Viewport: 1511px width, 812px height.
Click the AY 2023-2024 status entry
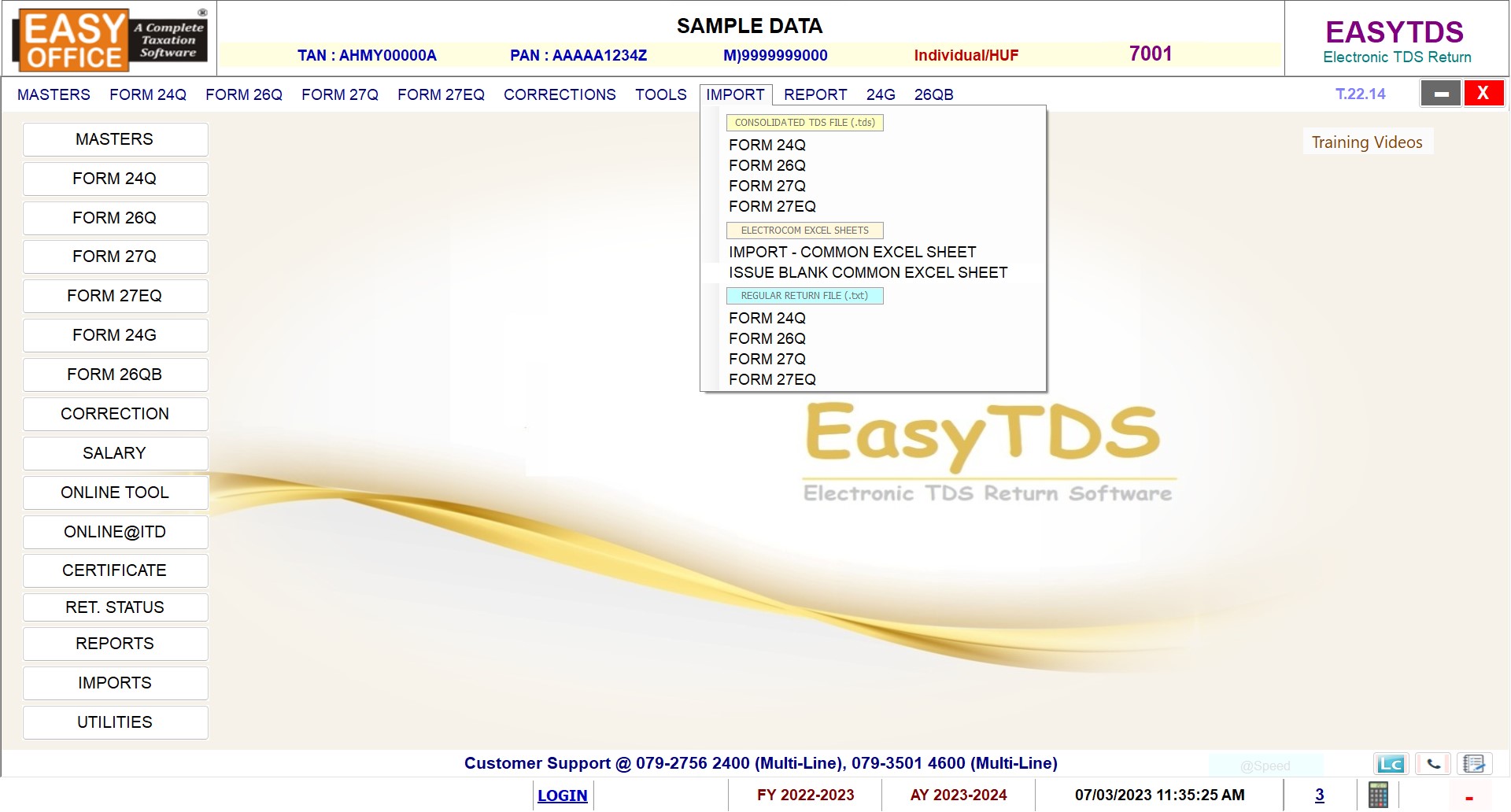959,795
